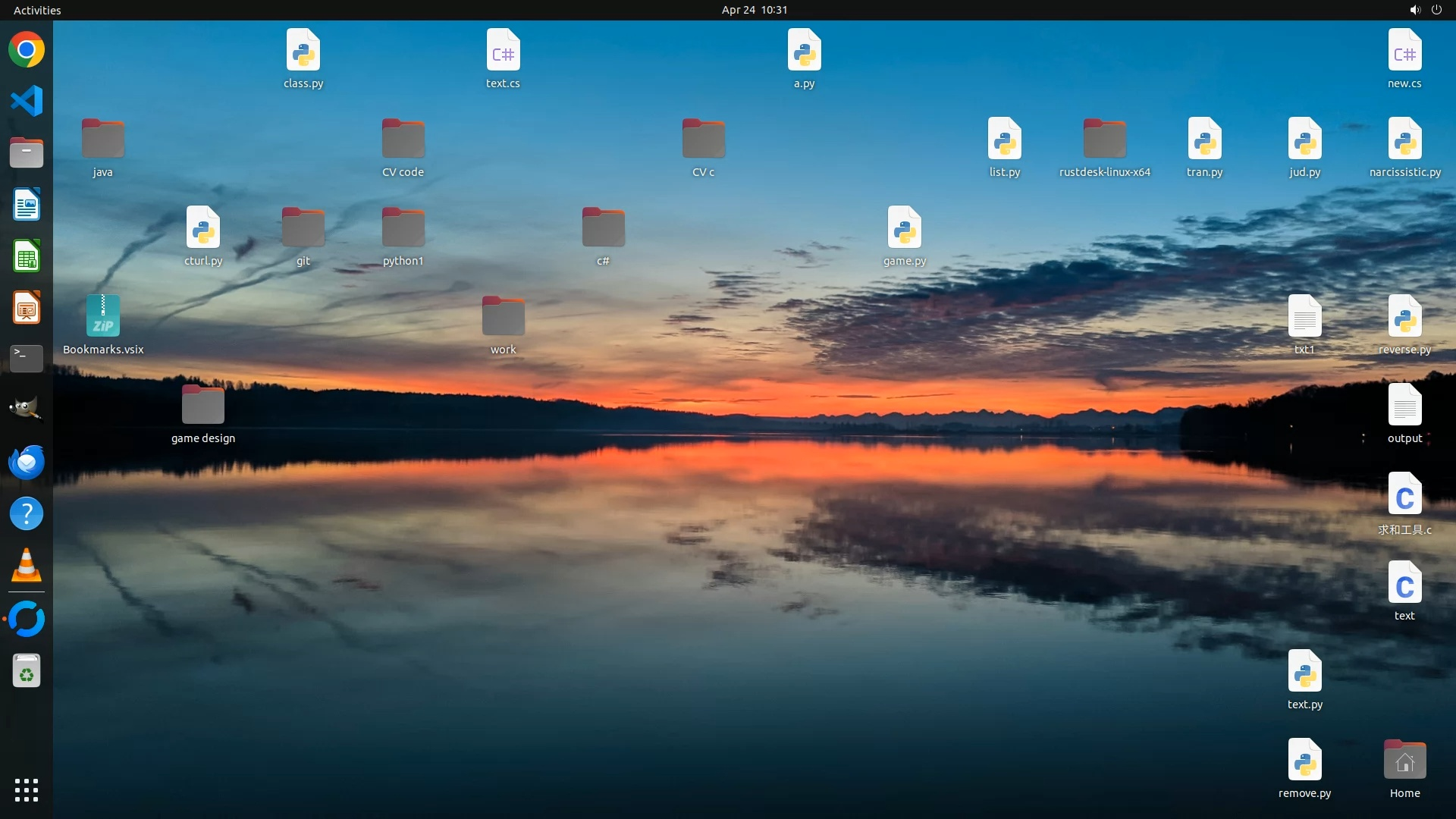The width and height of the screenshot is (1456, 819).
Task: Launch Thunderbird mail from the dock
Action: 27,462
